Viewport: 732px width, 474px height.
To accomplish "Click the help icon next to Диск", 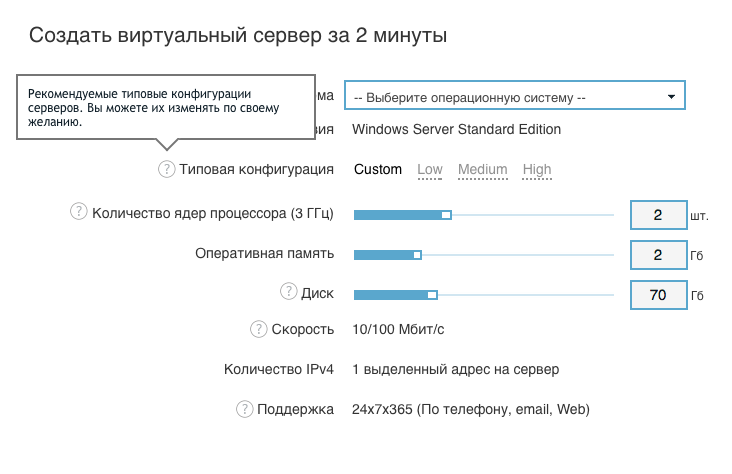I will click(288, 292).
